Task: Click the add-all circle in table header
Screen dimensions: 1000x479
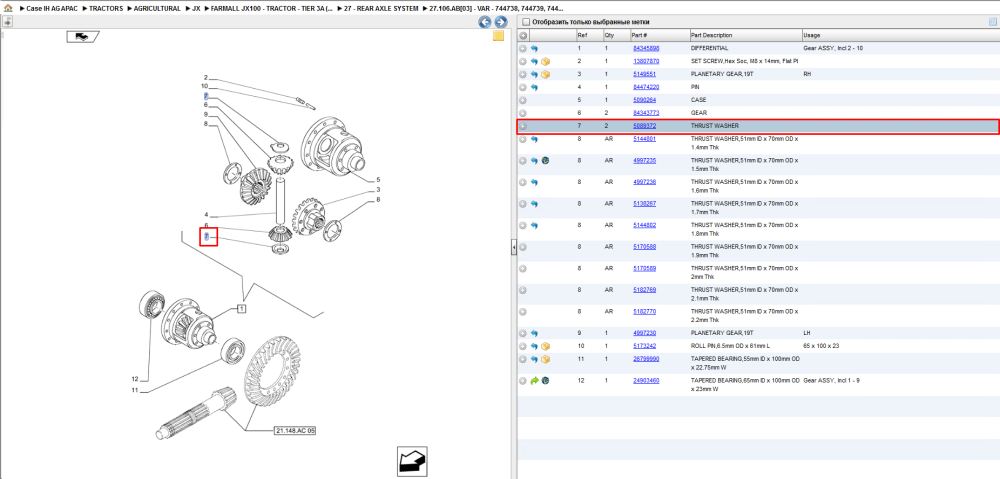Action: click(x=523, y=35)
